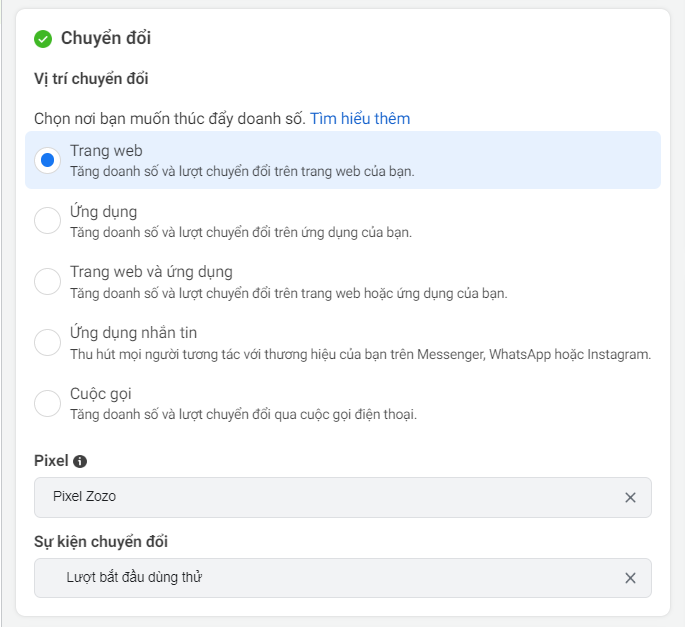Click the Ứng dụng nhắn tin description text
This screenshot has height=627, width=685.
click(x=360, y=354)
